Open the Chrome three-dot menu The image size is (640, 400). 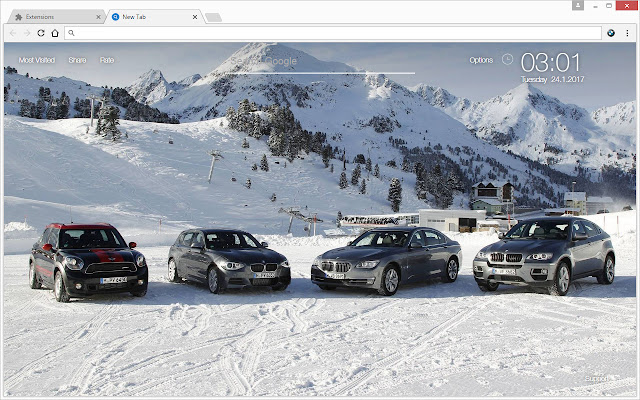click(x=627, y=33)
